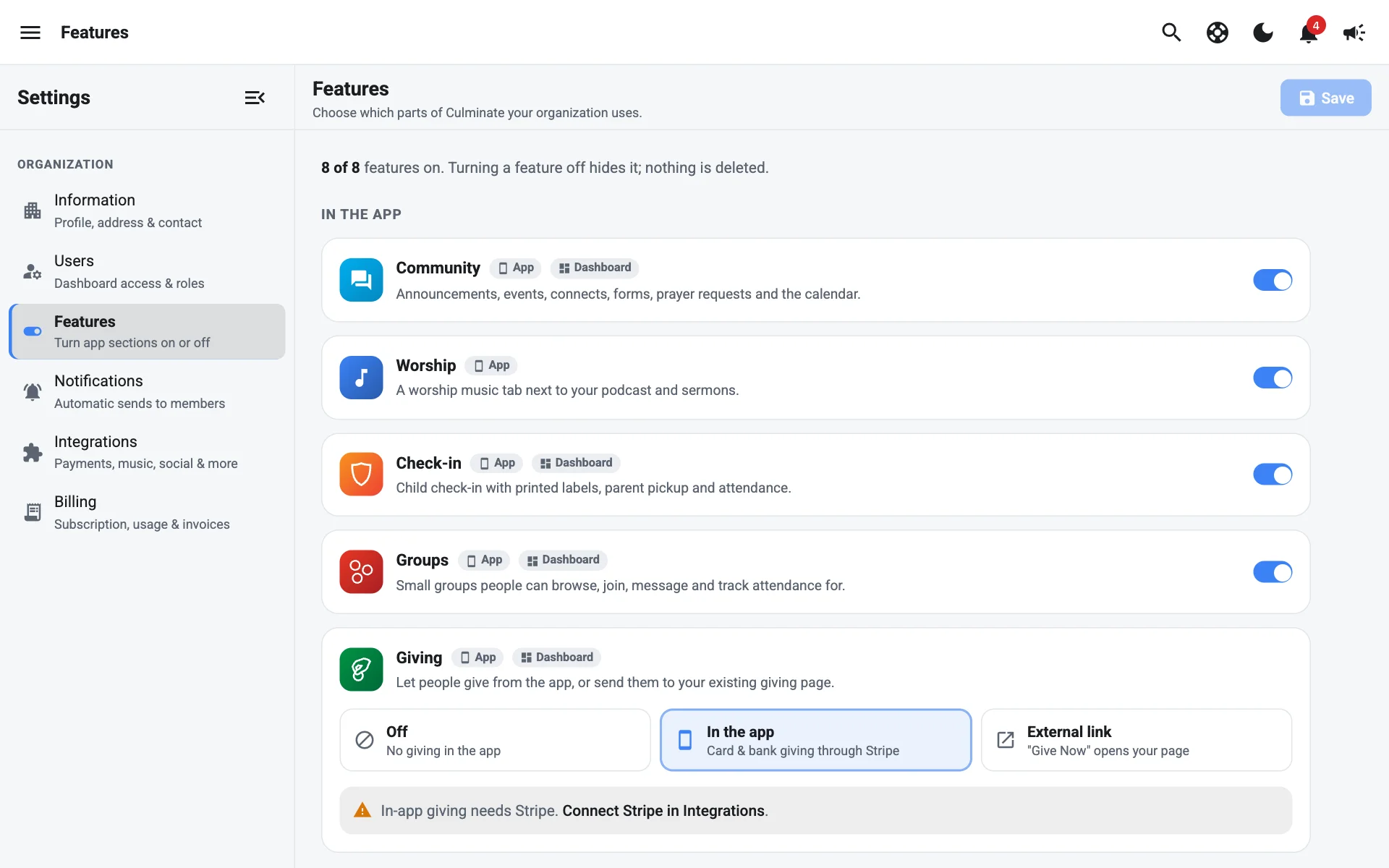Click the Giving App badge
The height and width of the screenshot is (868, 1389).
[x=477, y=658]
